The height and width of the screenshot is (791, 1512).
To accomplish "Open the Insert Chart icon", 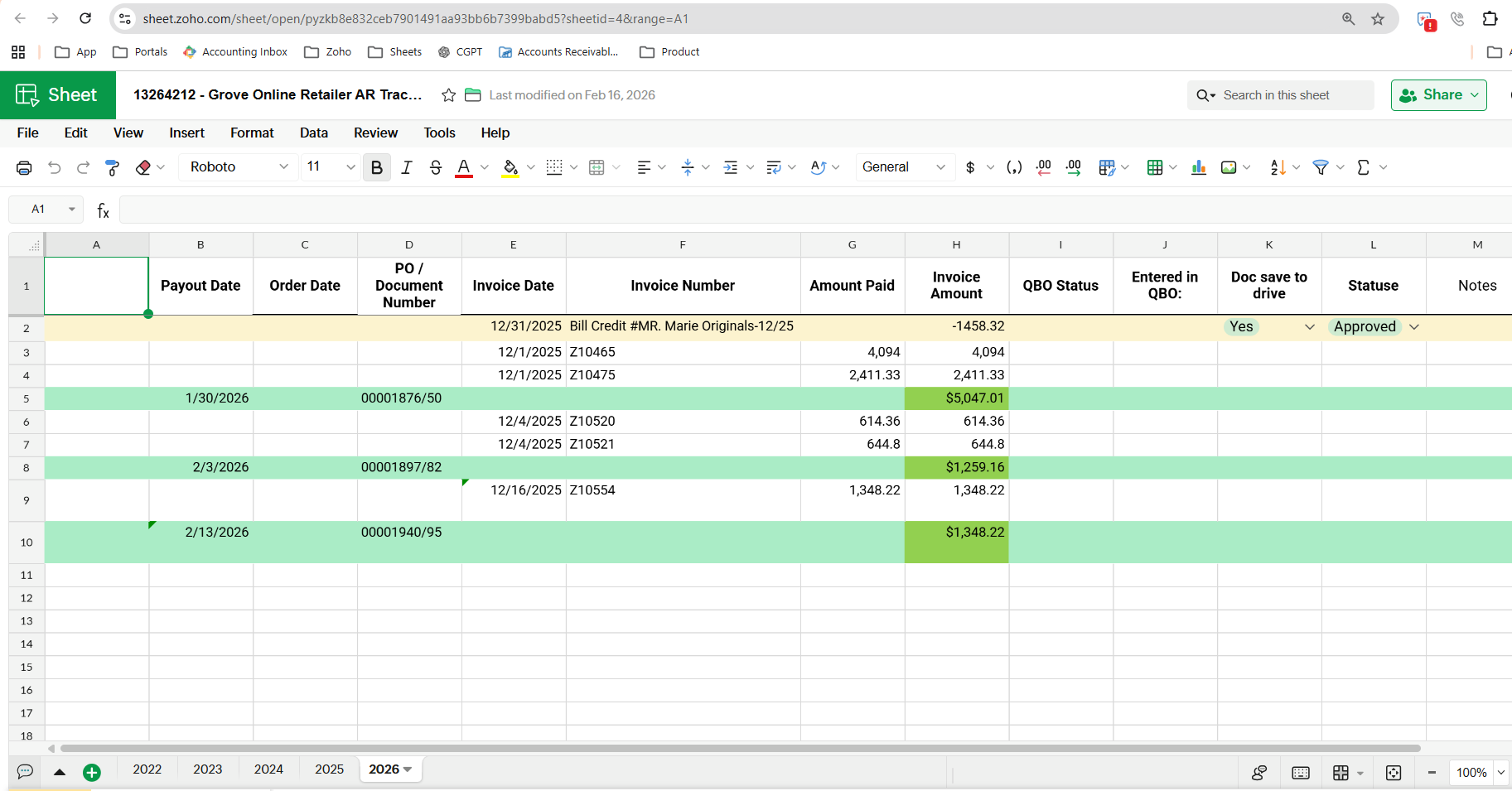I will point(1198,167).
